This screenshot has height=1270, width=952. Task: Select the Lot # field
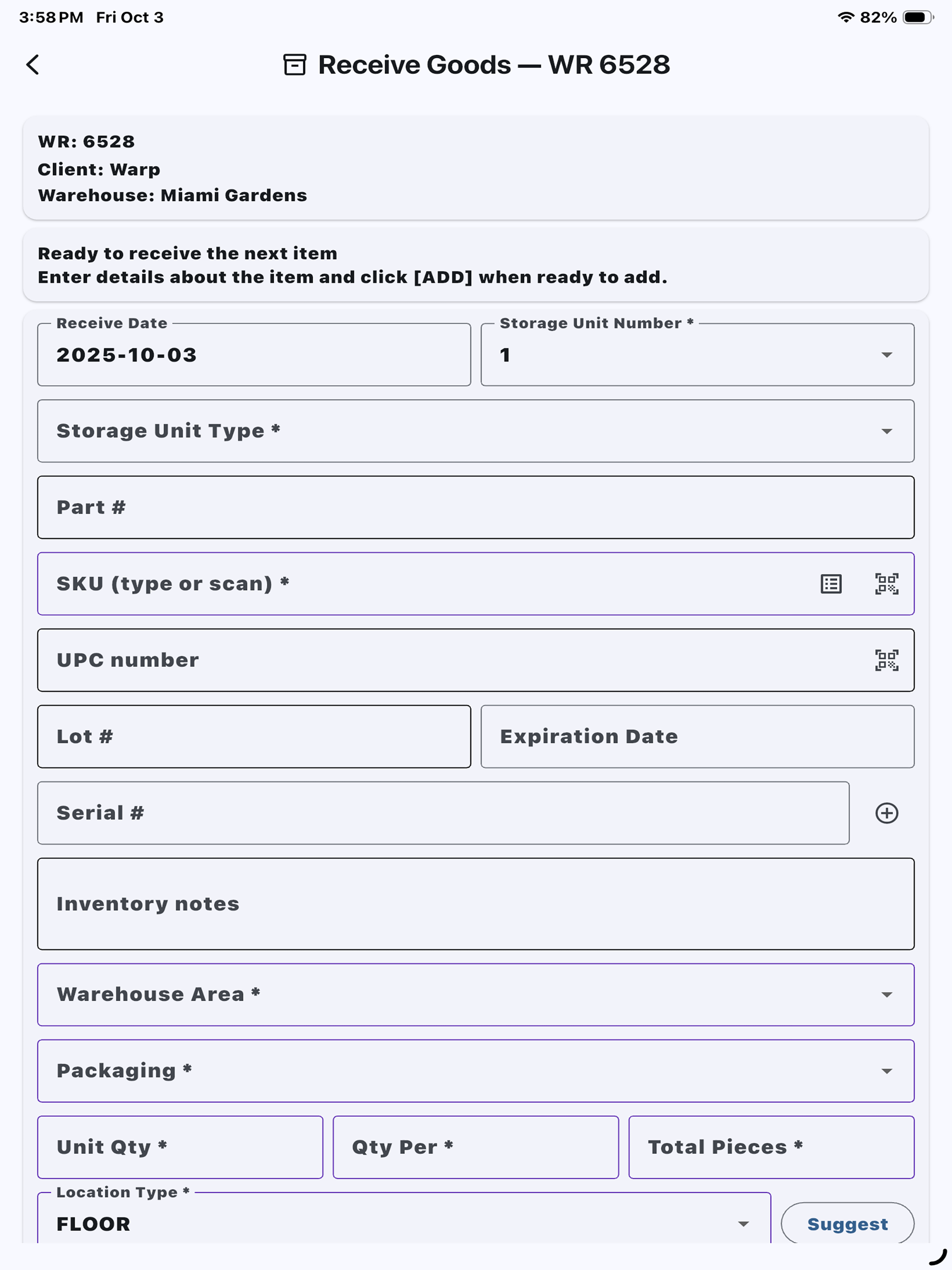[254, 737]
